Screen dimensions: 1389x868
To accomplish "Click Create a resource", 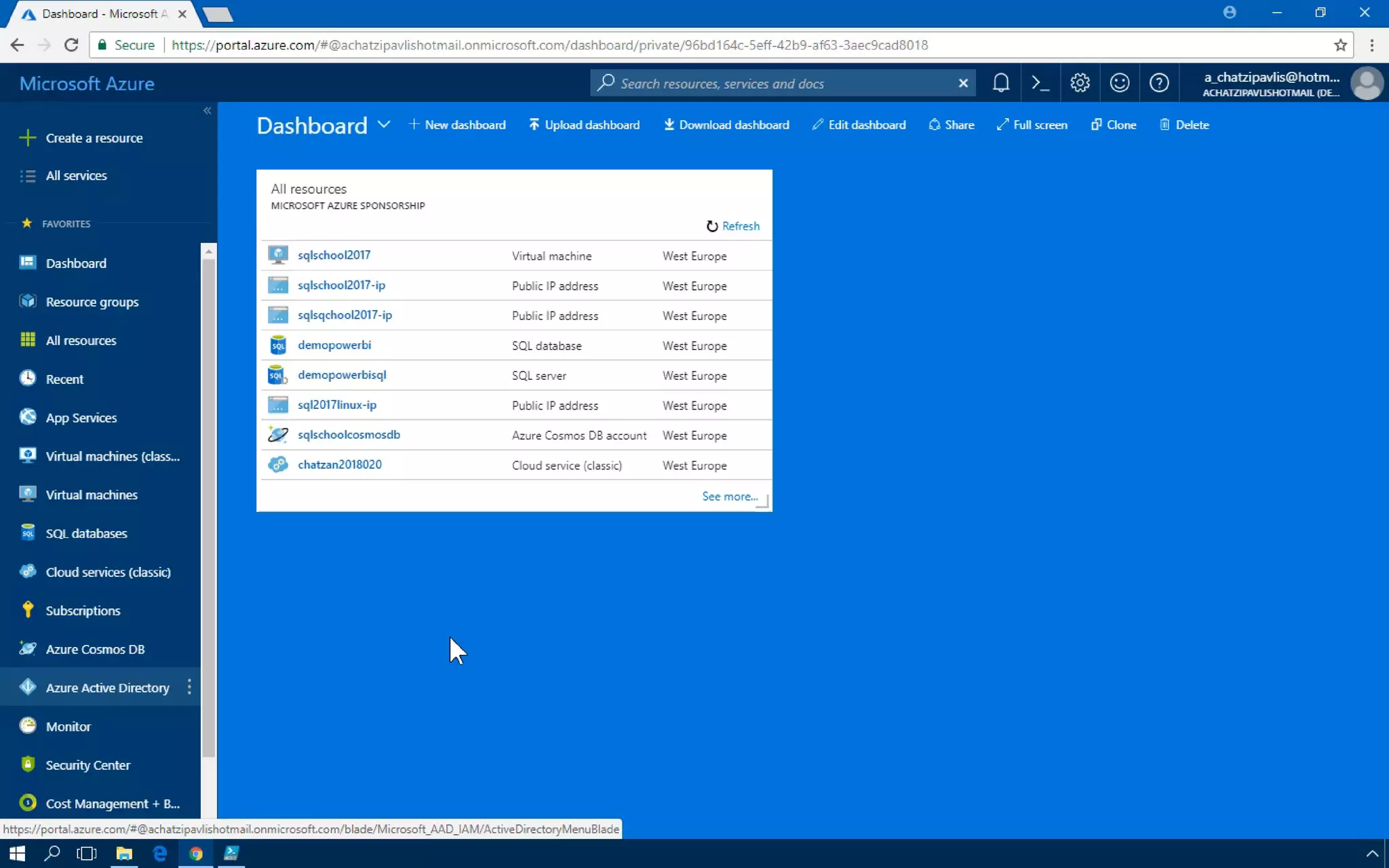I will pyautogui.click(x=94, y=138).
